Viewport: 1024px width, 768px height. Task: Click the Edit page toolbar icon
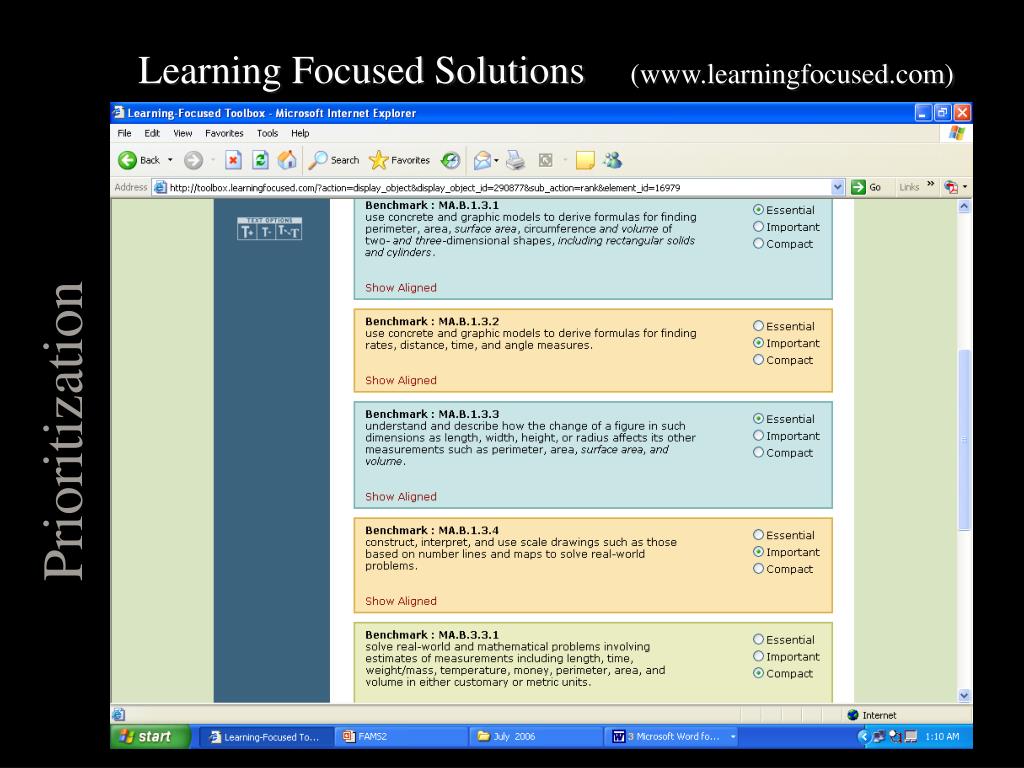click(545, 160)
